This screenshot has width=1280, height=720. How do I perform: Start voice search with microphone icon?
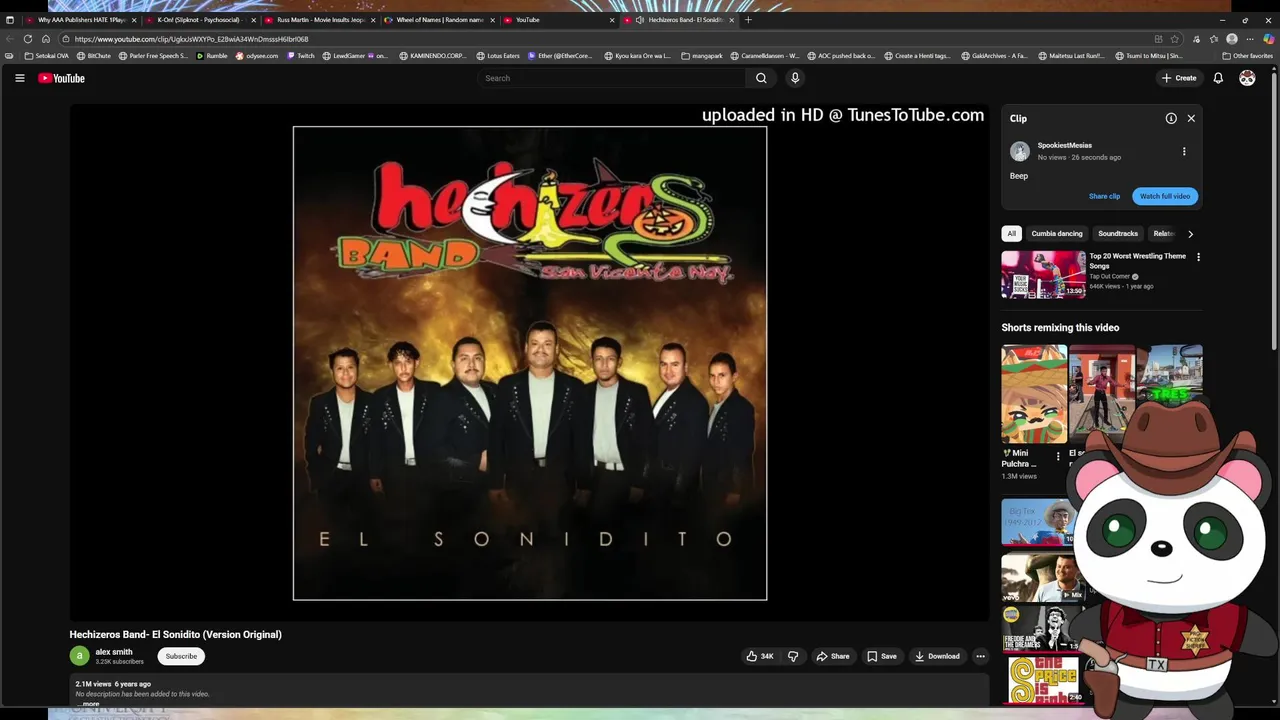tap(795, 78)
